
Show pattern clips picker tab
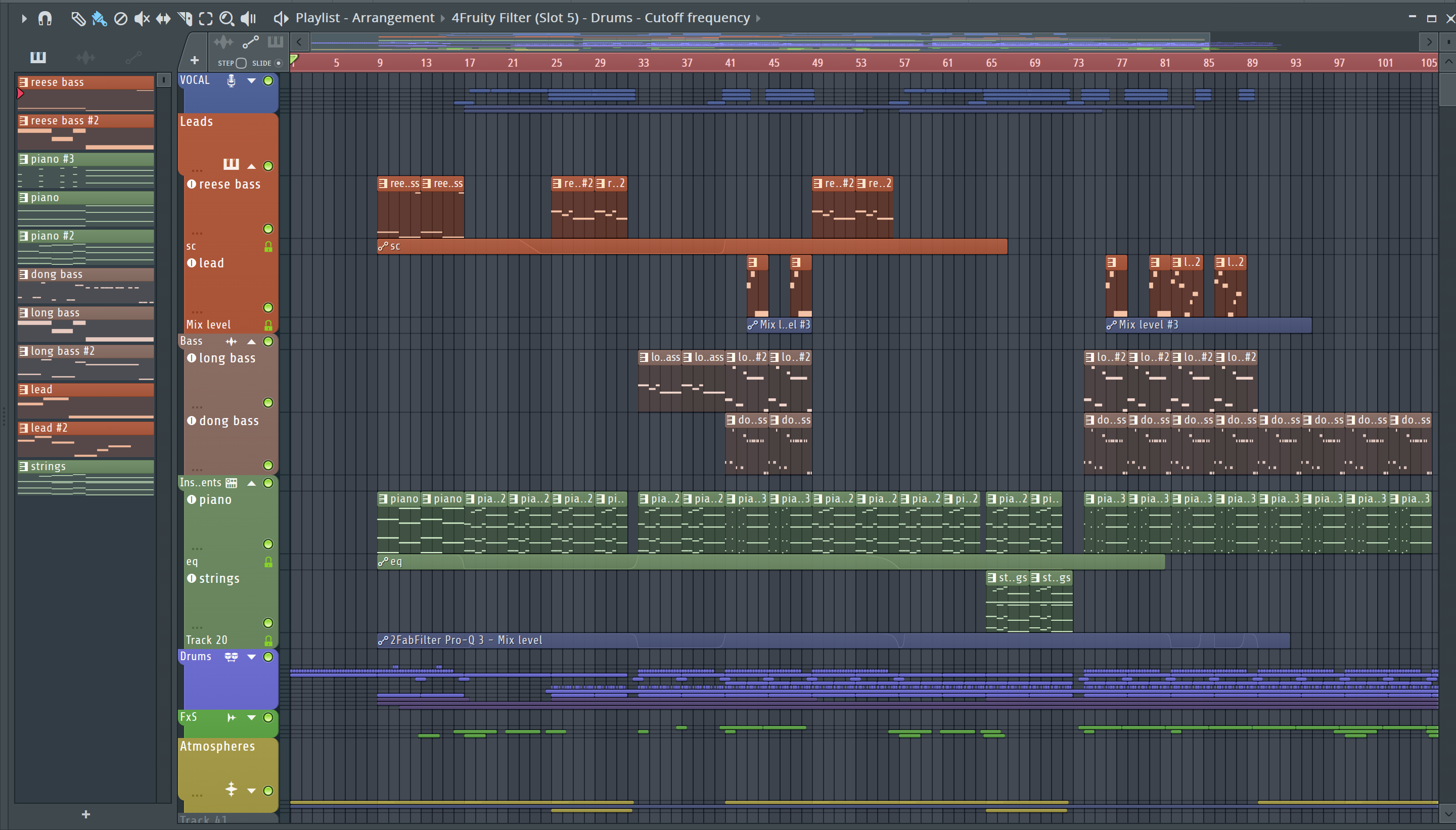pos(37,57)
